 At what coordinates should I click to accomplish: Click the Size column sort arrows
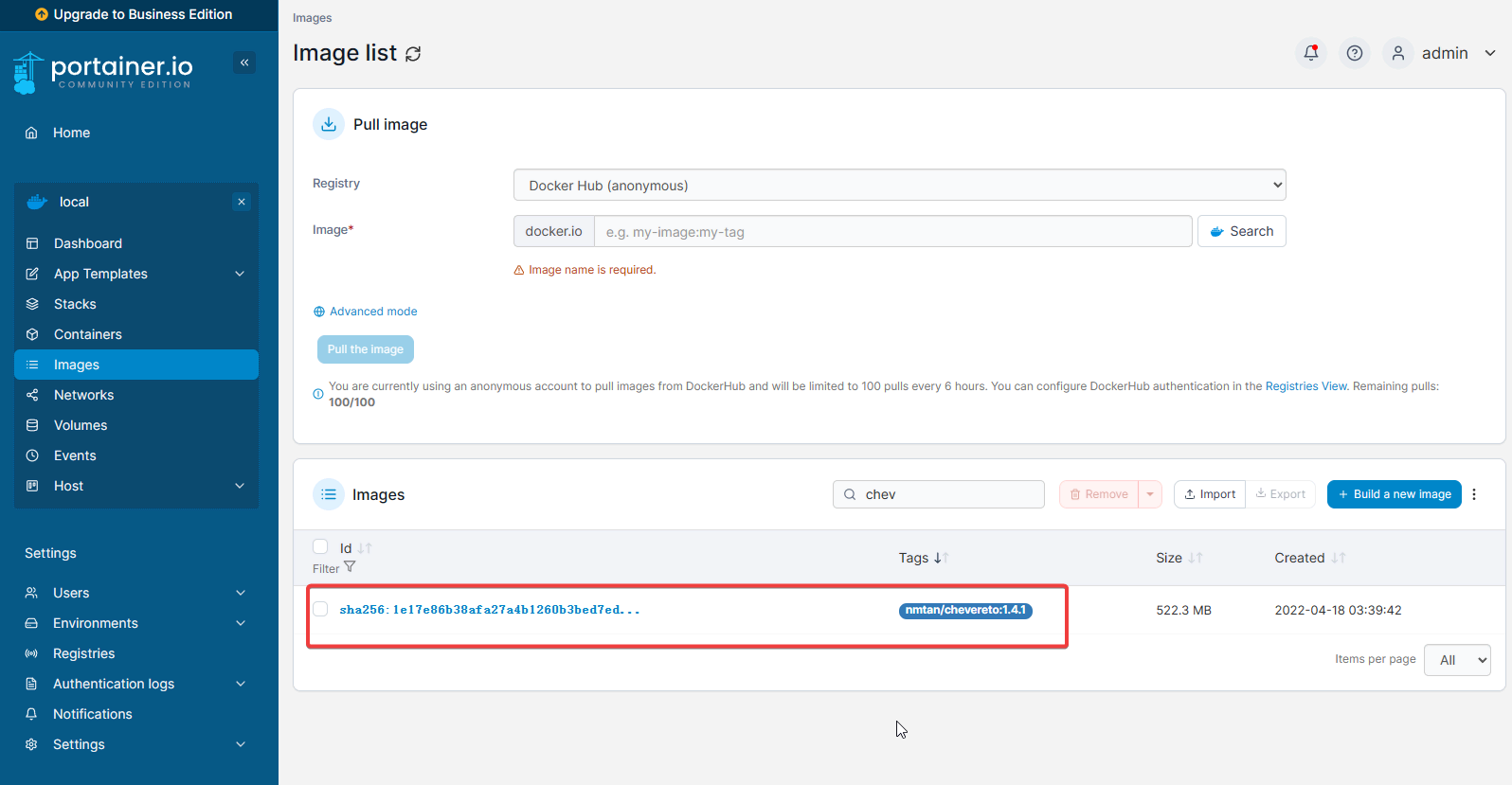point(1196,558)
